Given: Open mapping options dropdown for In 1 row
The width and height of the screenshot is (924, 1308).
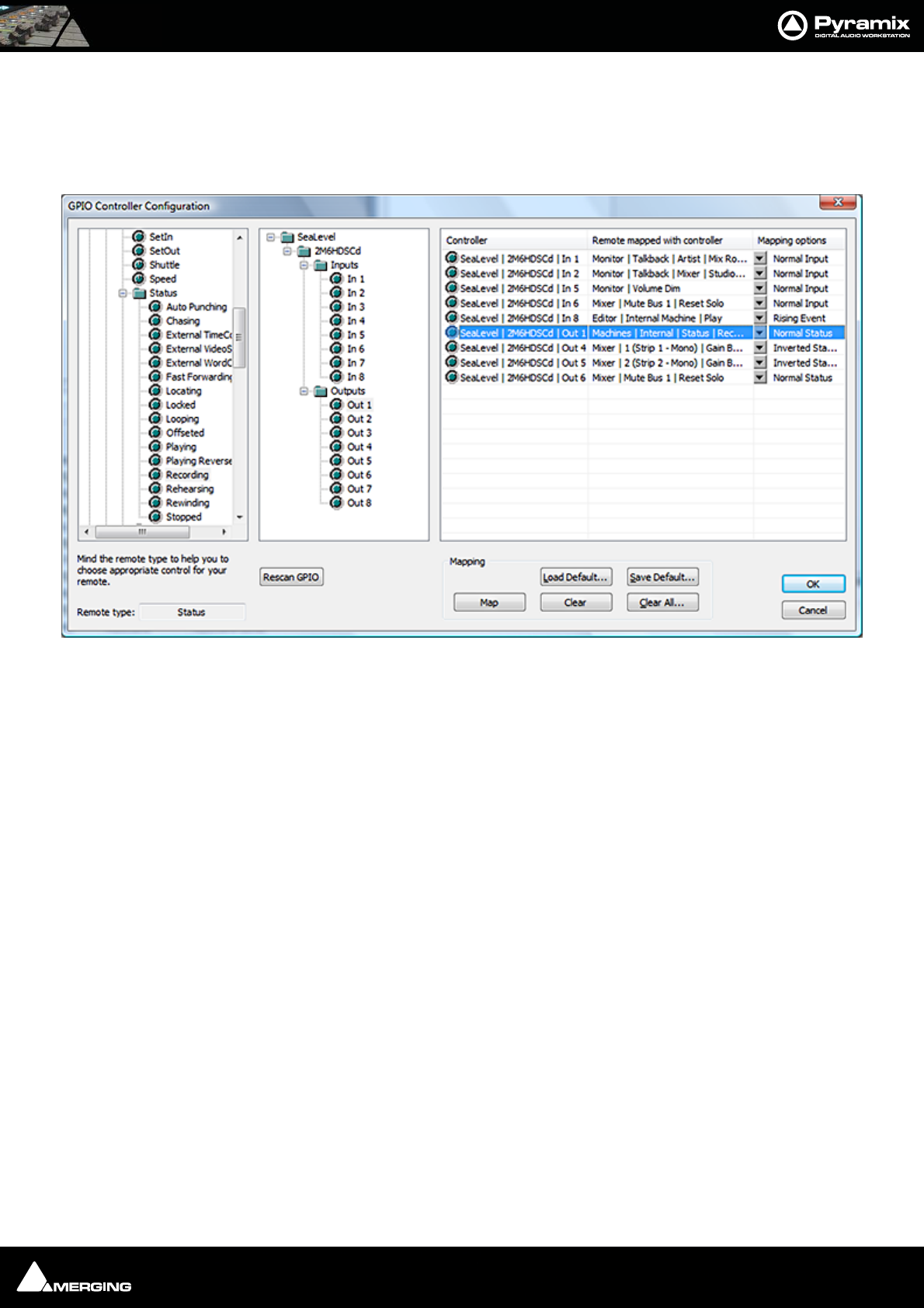Looking at the screenshot, I should click(760, 258).
